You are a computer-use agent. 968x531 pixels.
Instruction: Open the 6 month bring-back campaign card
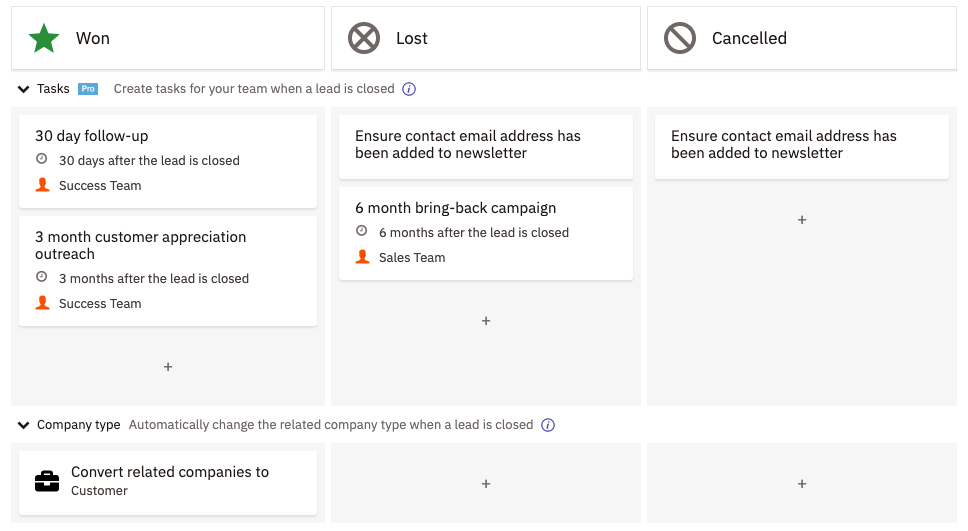coord(486,233)
